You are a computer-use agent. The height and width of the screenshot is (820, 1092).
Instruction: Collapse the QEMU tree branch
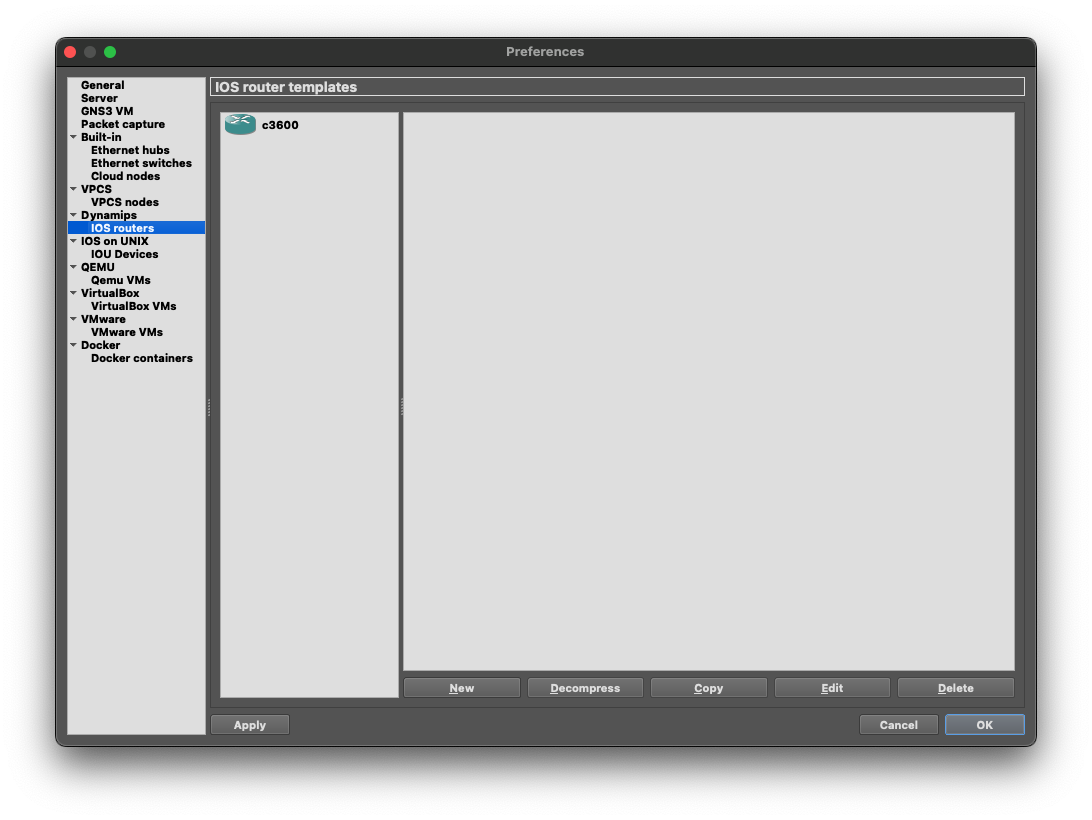(x=74, y=267)
